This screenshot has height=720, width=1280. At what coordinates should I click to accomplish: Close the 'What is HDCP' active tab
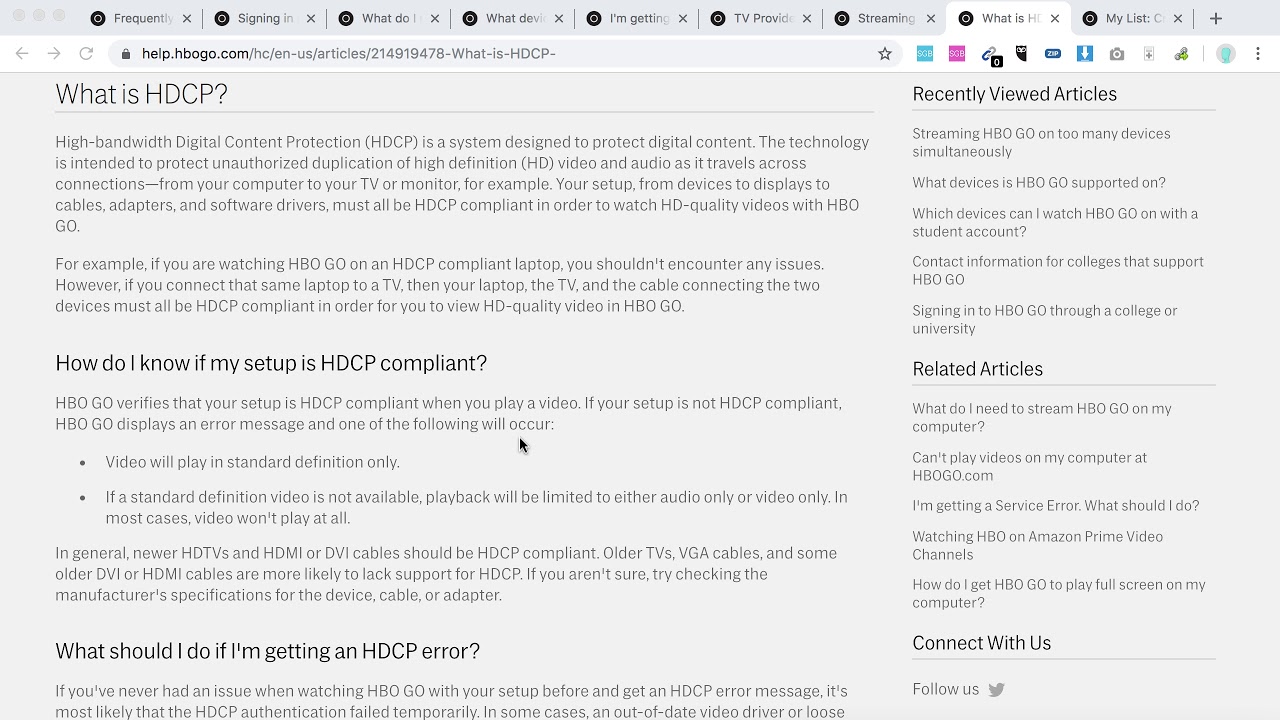pos(1054,18)
